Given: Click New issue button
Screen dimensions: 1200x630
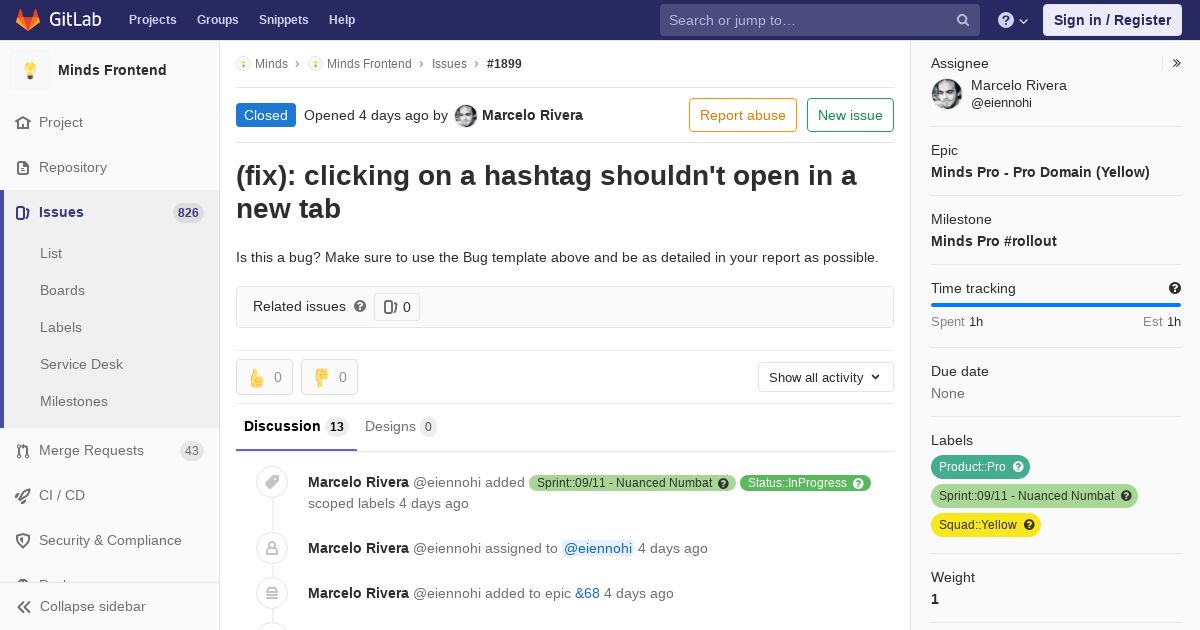Looking at the screenshot, I should click(850, 115).
